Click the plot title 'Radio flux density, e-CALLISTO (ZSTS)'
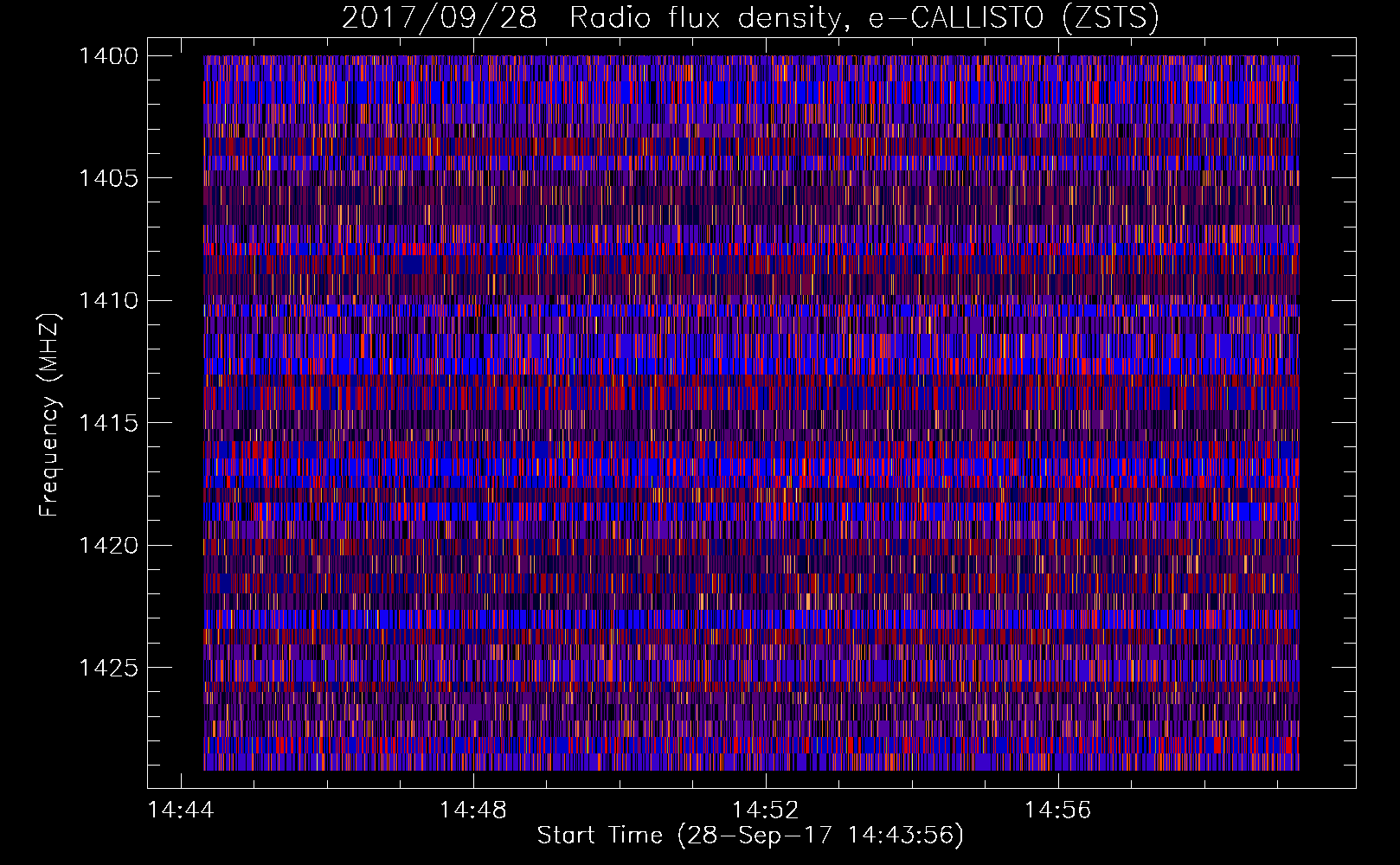This screenshot has height=865, width=1400. pyautogui.click(x=864, y=18)
